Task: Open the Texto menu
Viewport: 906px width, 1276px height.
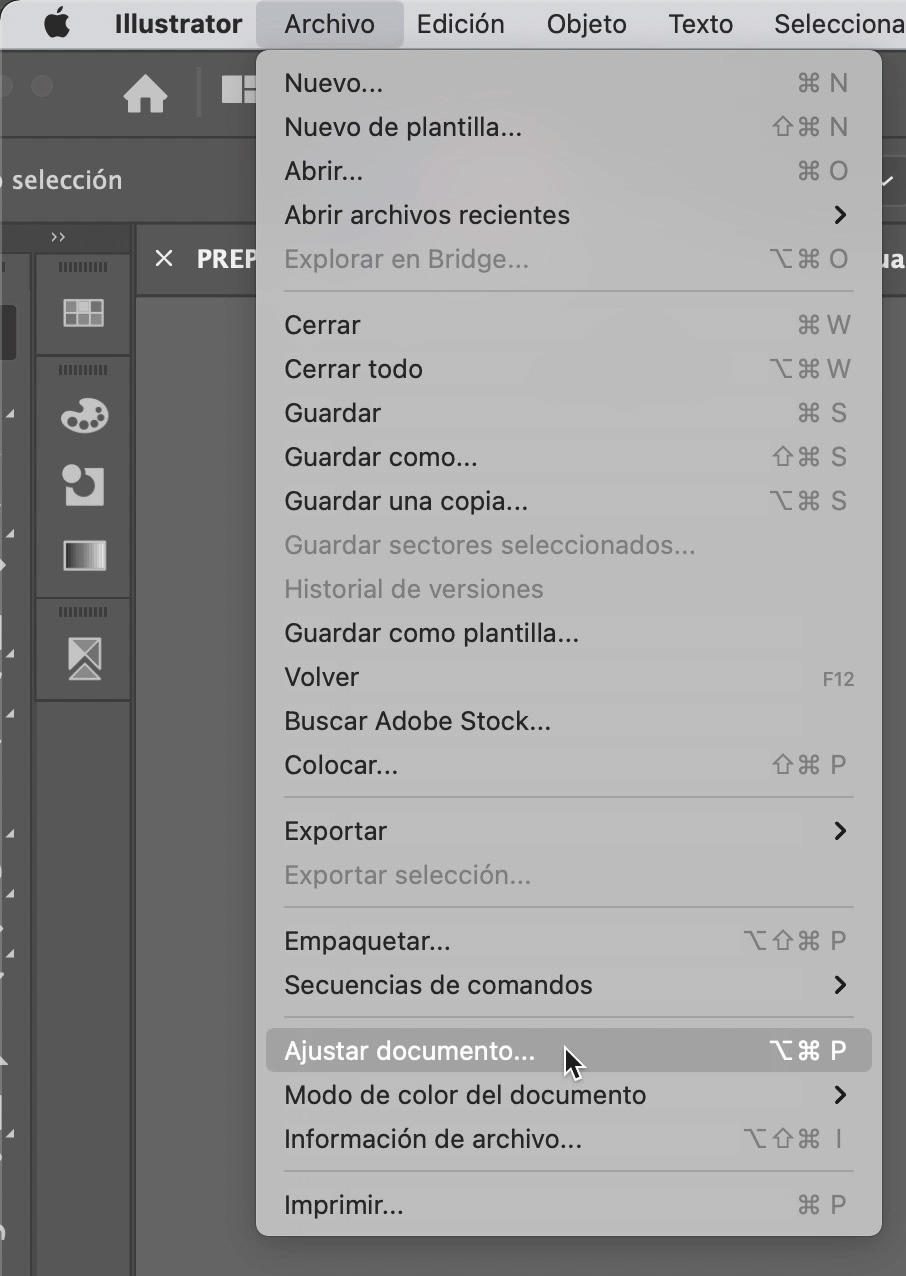Action: (700, 23)
